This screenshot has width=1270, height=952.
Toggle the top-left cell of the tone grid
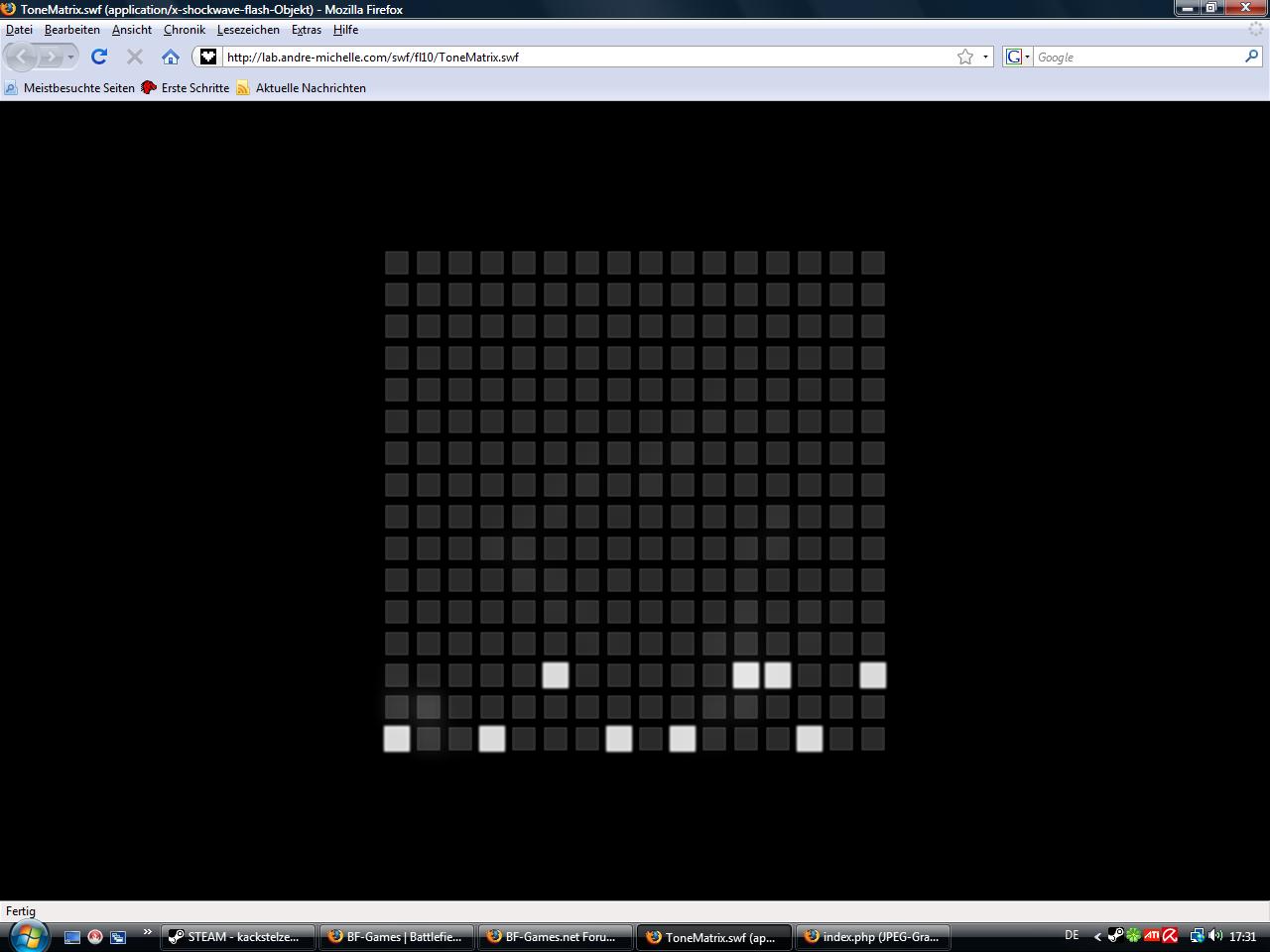point(397,263)
